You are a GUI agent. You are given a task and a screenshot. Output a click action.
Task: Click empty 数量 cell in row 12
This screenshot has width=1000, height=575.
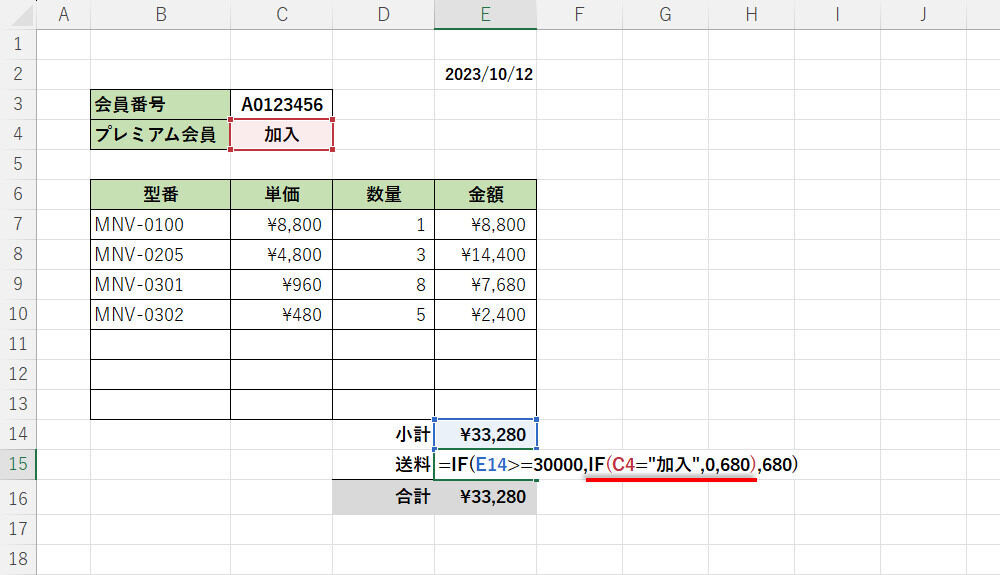coord(383,374)
